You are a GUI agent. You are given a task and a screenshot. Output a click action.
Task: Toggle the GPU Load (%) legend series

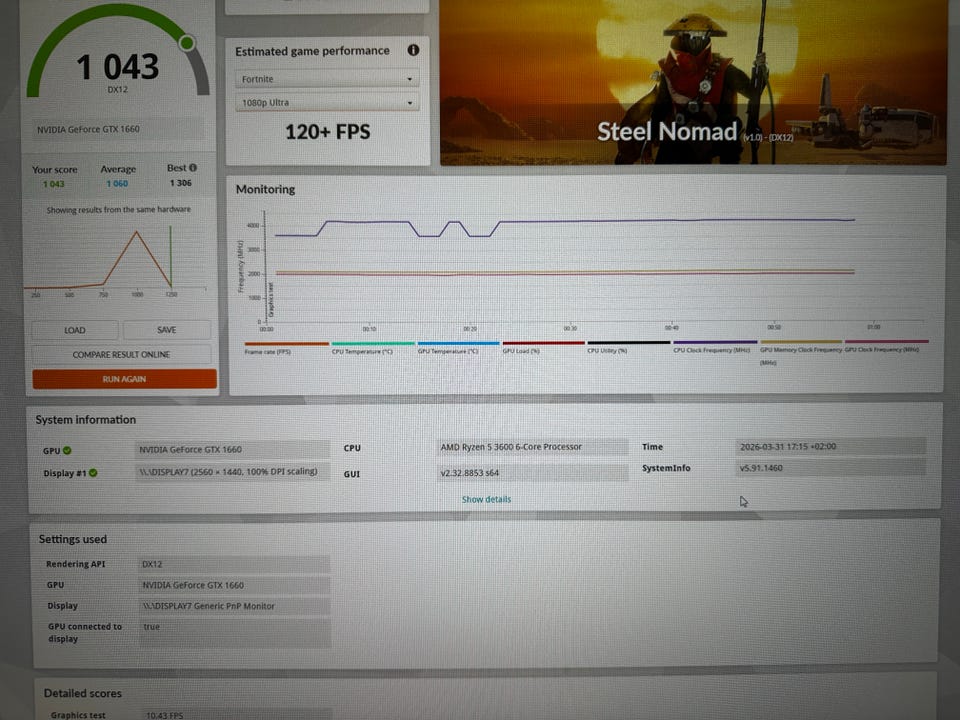click(x=544, y=347)
